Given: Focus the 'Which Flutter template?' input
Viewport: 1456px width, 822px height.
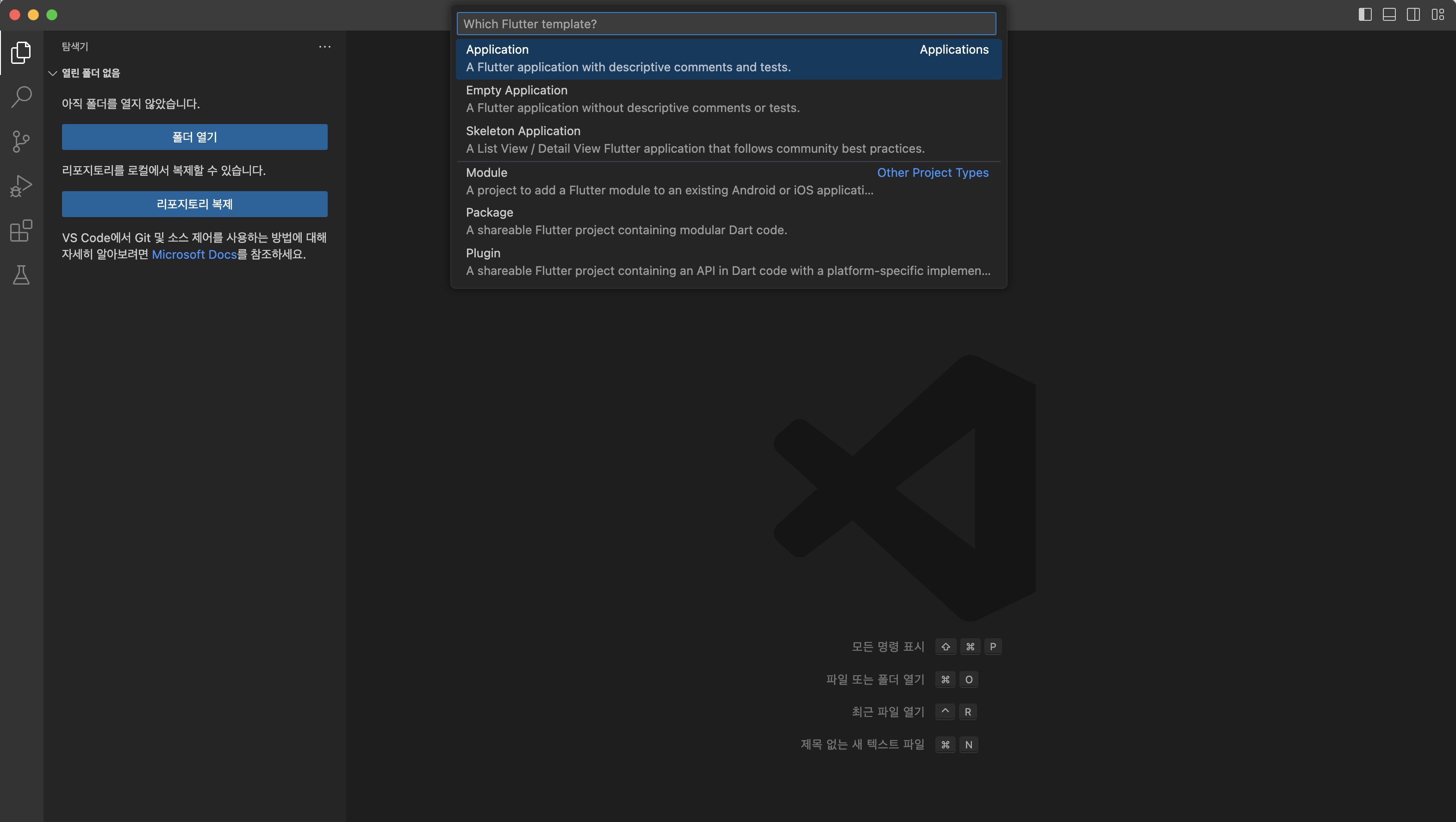Looking at the screenshot, I should pos(726,24).
